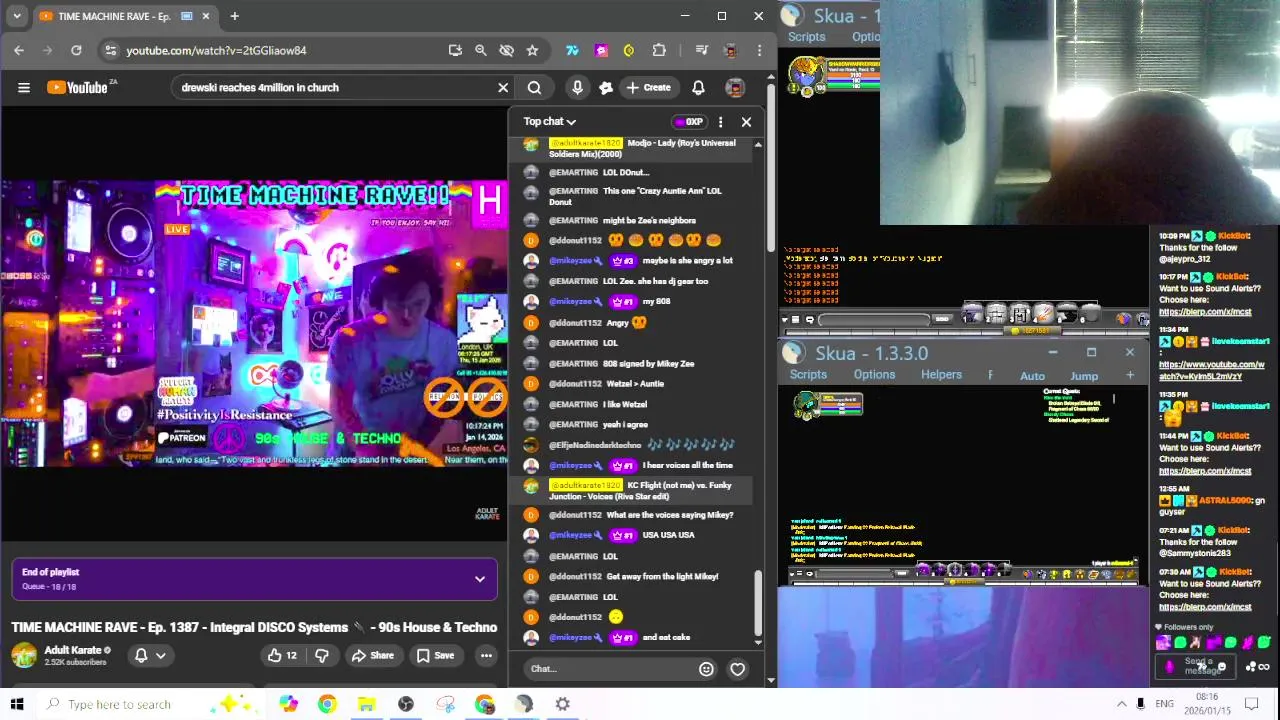
Task: Reload the page in Chrome
Action: click(x=76, y=50)
